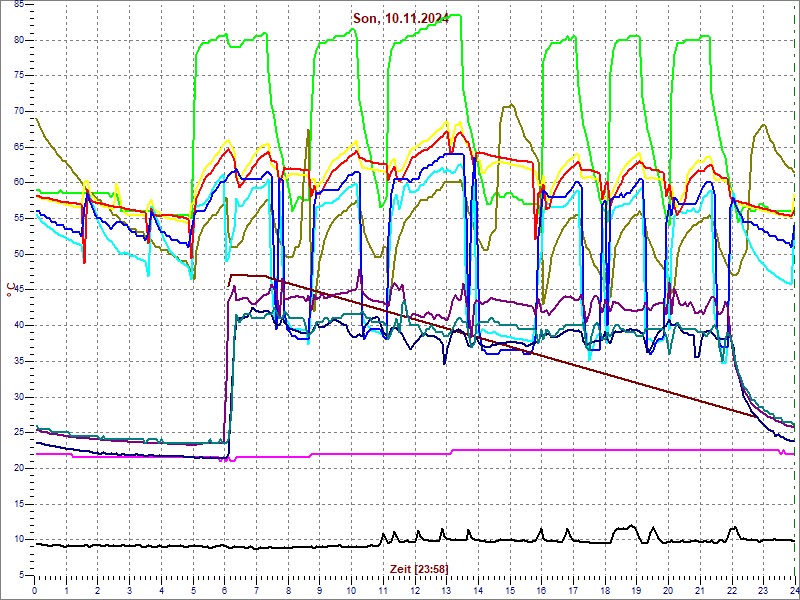Image resolution: width=800 pixels, height=600 pixels.
Task: Click the 'Zeit [23:58]' time axis label
Action: tap(419, 569)
